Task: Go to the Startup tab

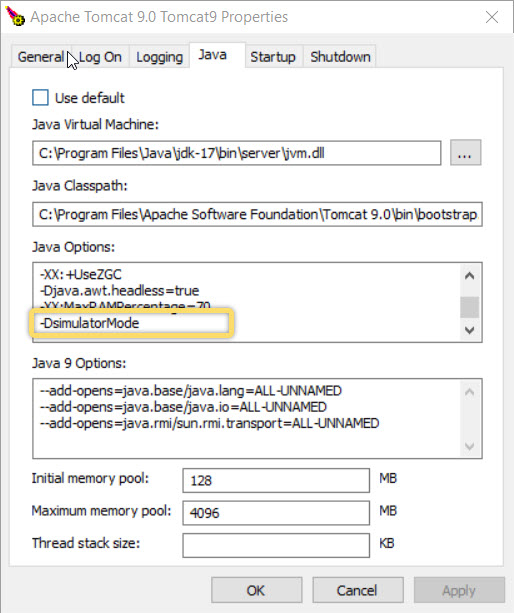Action: pyautogui.click(x=273, y=57)
